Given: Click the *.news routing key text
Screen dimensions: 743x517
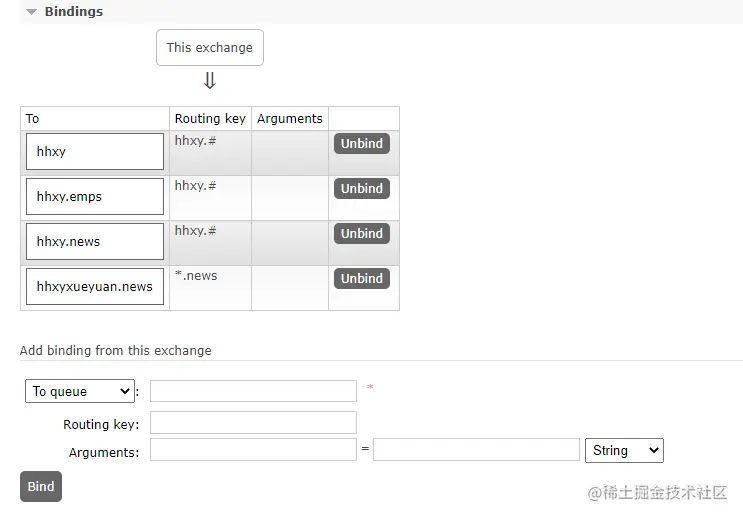Looking at the screenshot, I should pos(196,275).
